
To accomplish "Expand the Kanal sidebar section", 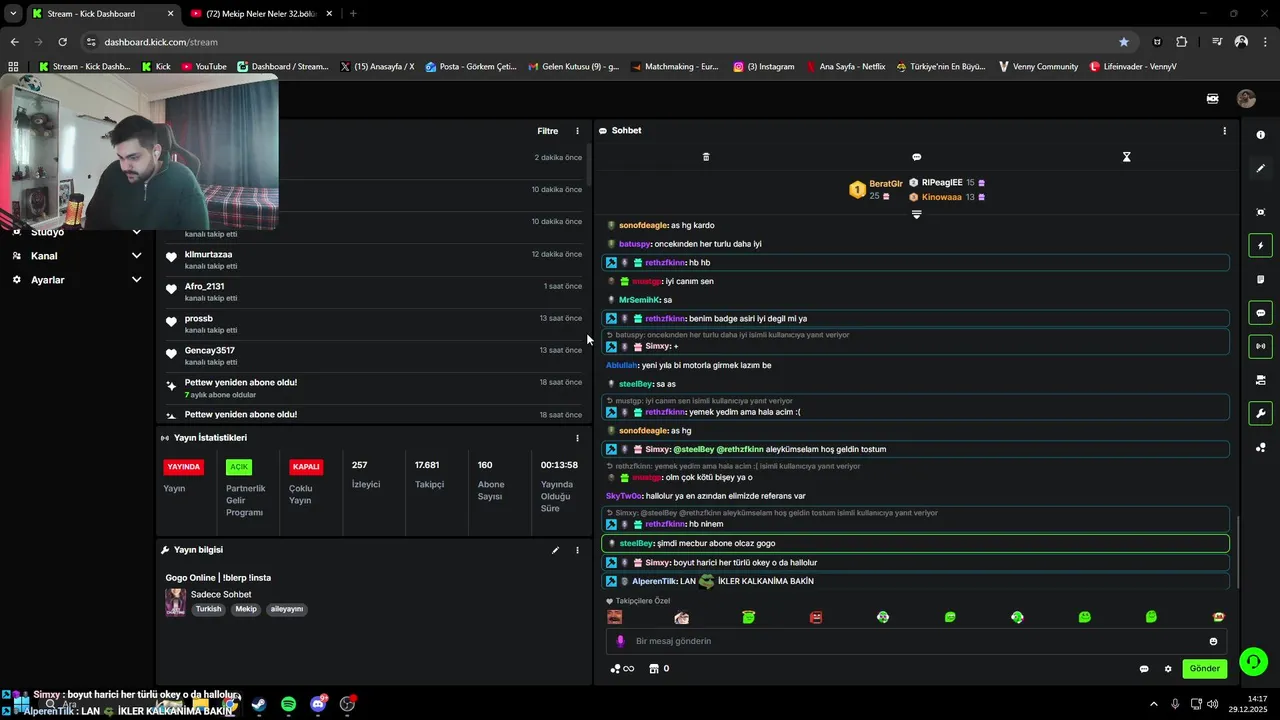I will coord(78,256).
